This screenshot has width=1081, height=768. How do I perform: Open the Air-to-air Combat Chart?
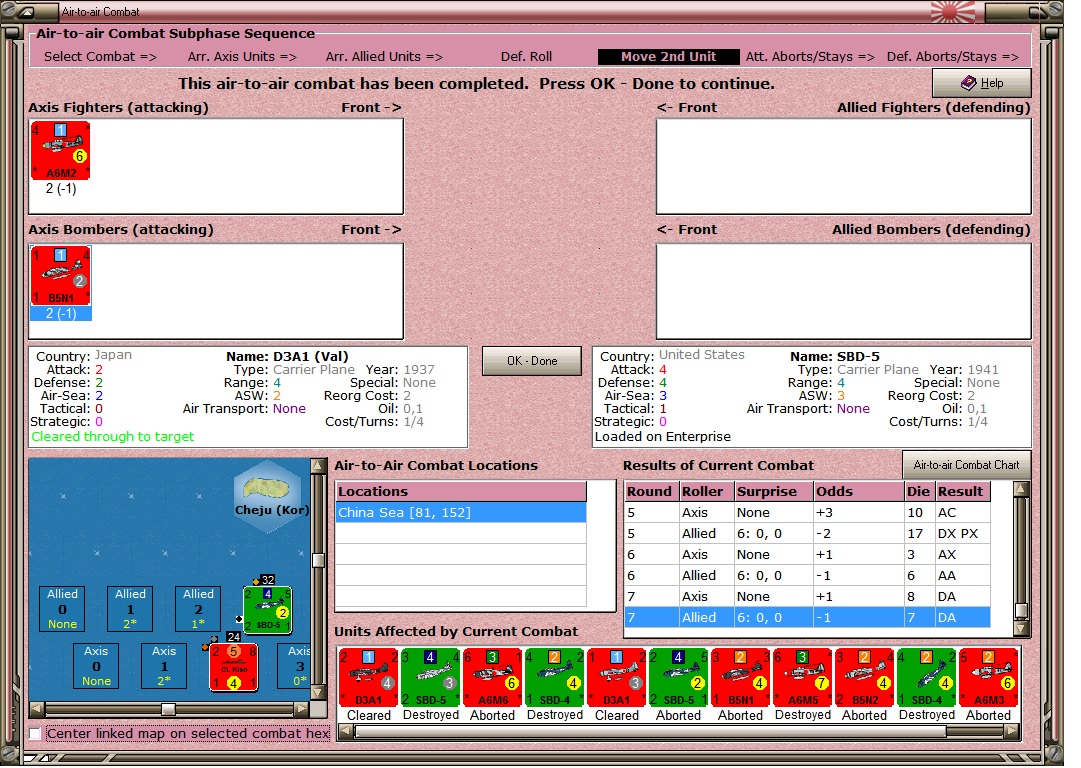tap(966, 465)
